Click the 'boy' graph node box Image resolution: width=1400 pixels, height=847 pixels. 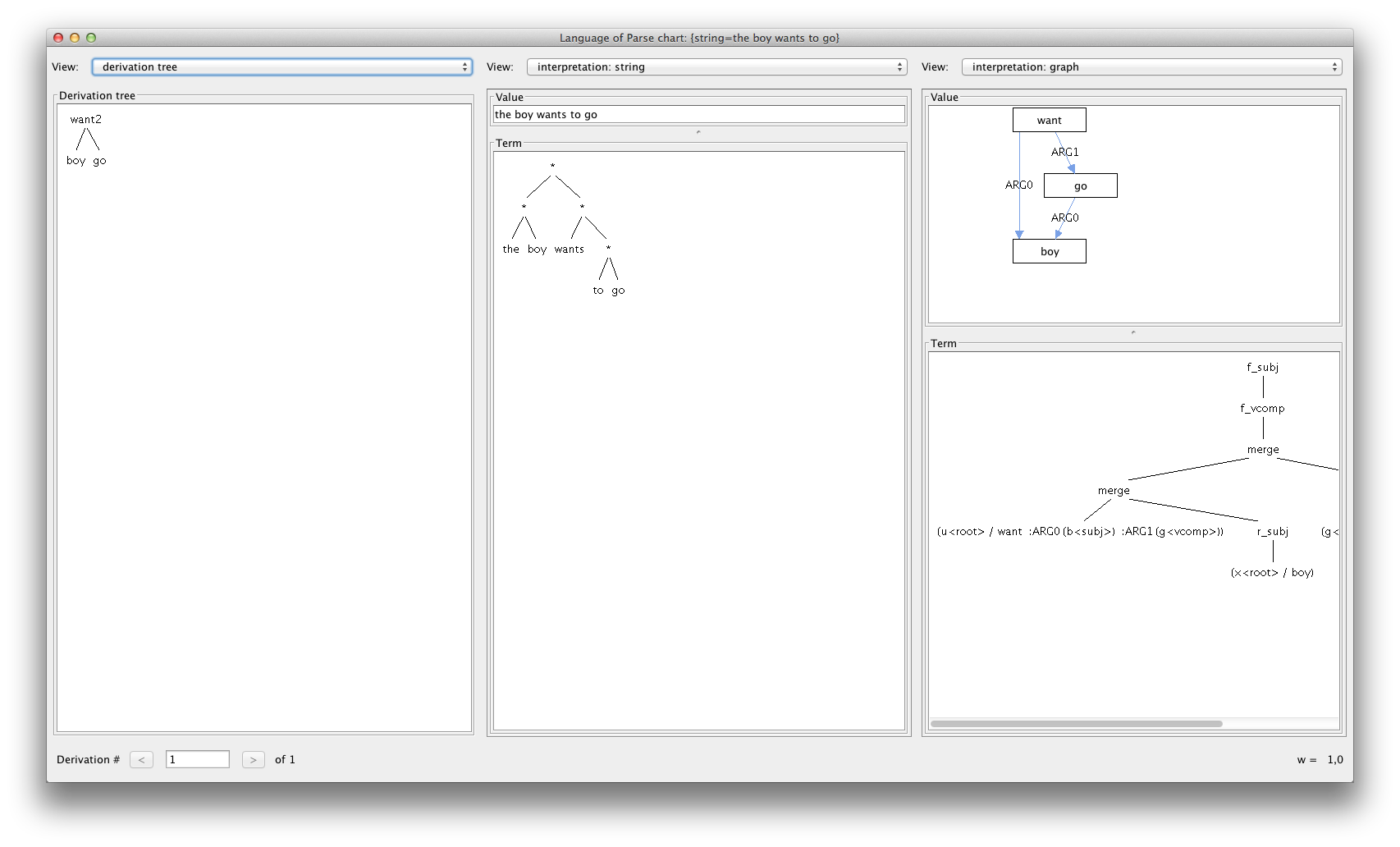(1049, 251)
